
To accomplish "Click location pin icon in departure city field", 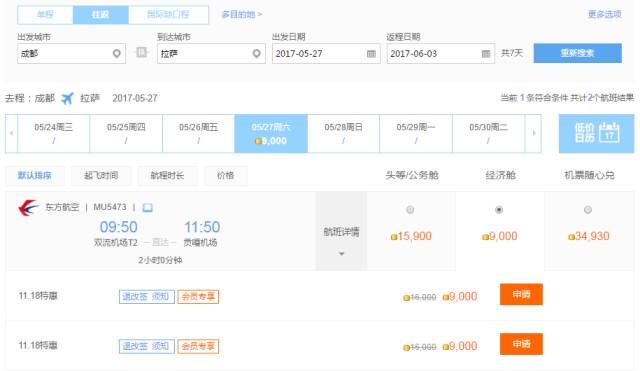I will (x=117, y=53).
